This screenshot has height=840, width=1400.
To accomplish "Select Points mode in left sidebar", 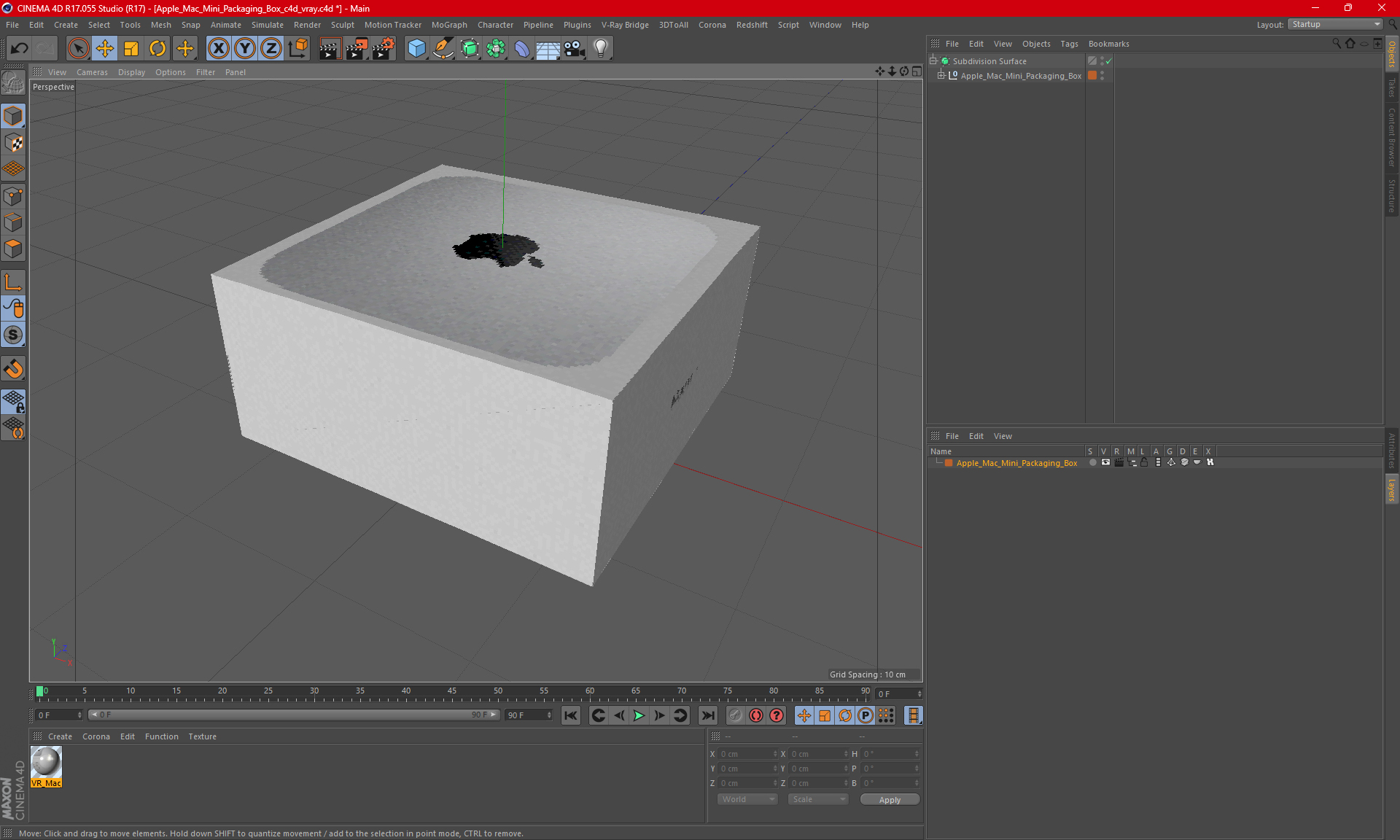I will click(13, 195).
